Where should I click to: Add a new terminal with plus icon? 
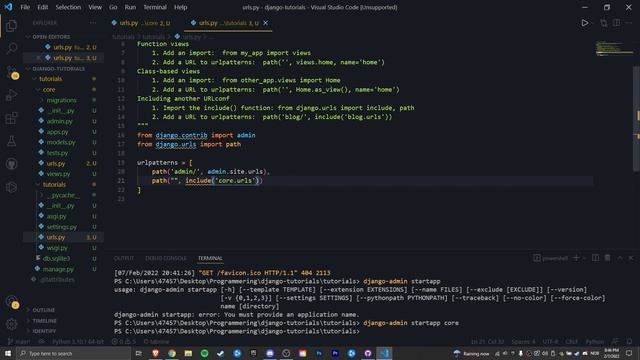click(576, 258)
